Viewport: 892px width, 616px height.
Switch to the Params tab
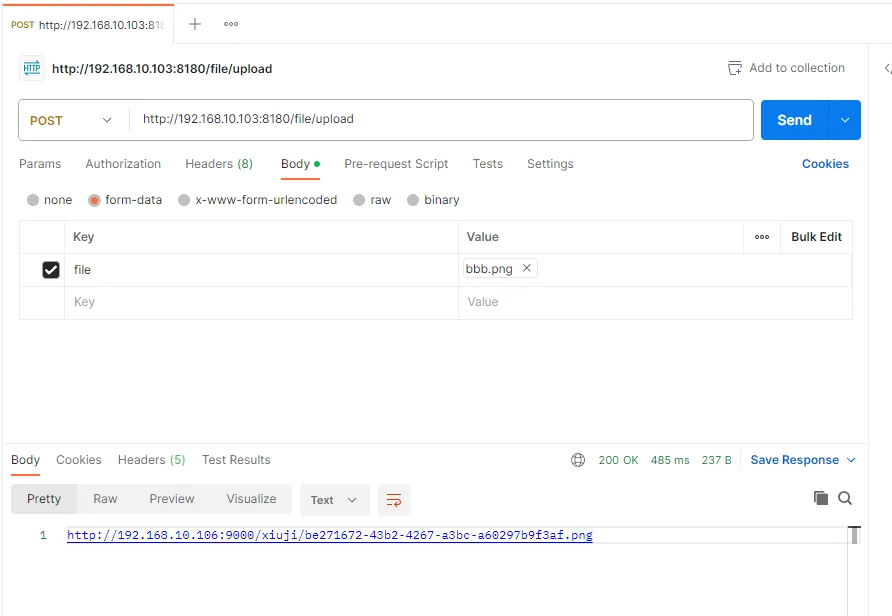(x=40, y=164)
